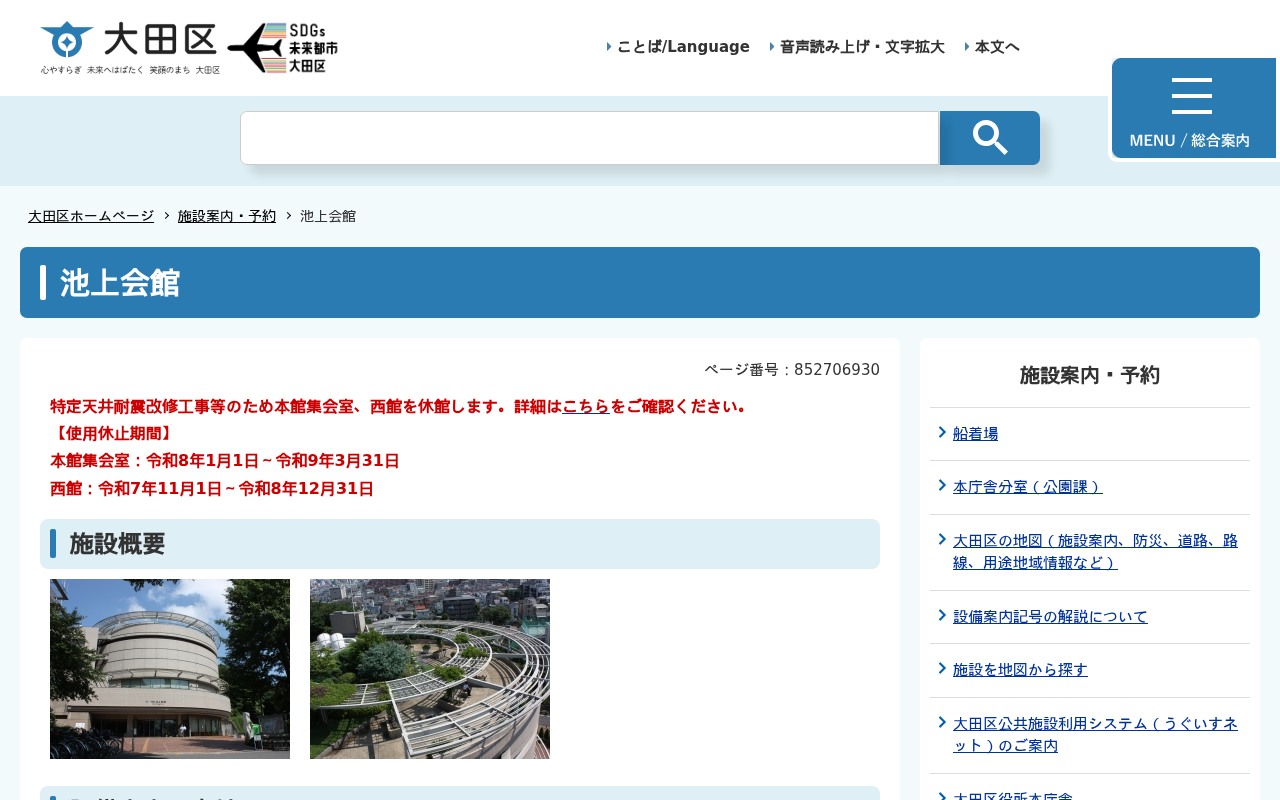Click the ページ番号：852706930 text

pos(792,370)
